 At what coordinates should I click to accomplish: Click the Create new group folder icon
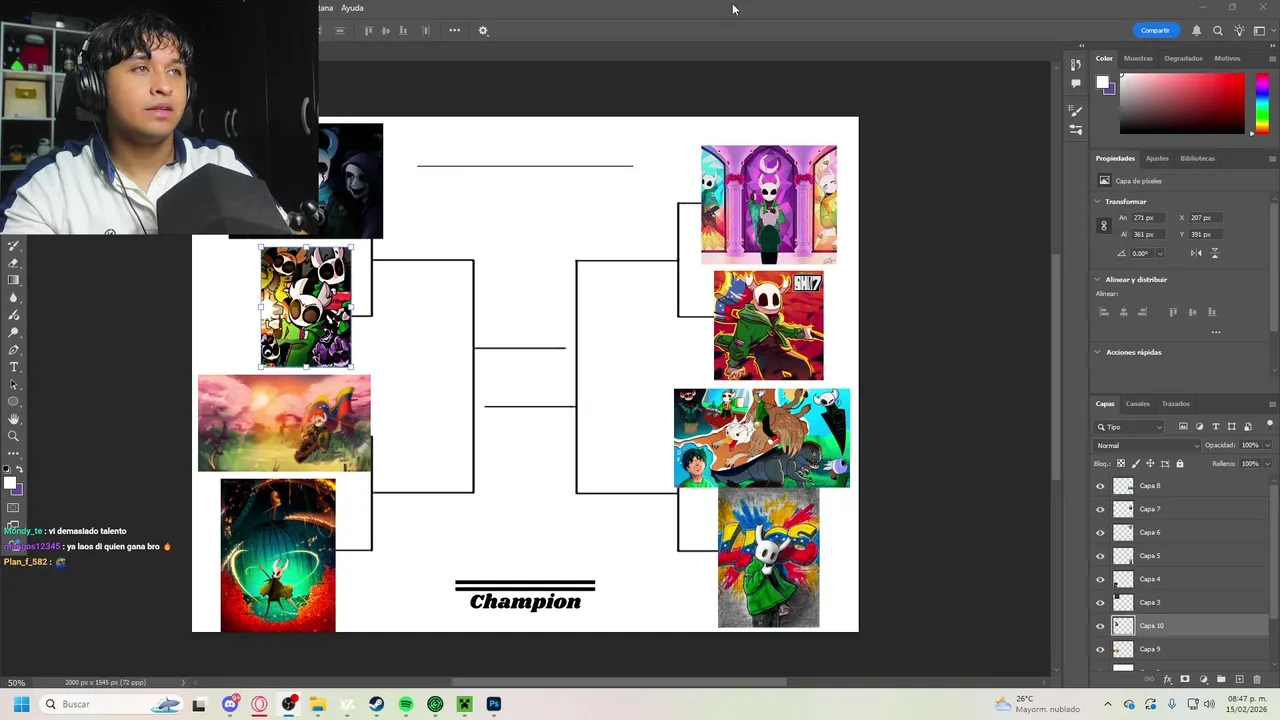pos(1221,679)
